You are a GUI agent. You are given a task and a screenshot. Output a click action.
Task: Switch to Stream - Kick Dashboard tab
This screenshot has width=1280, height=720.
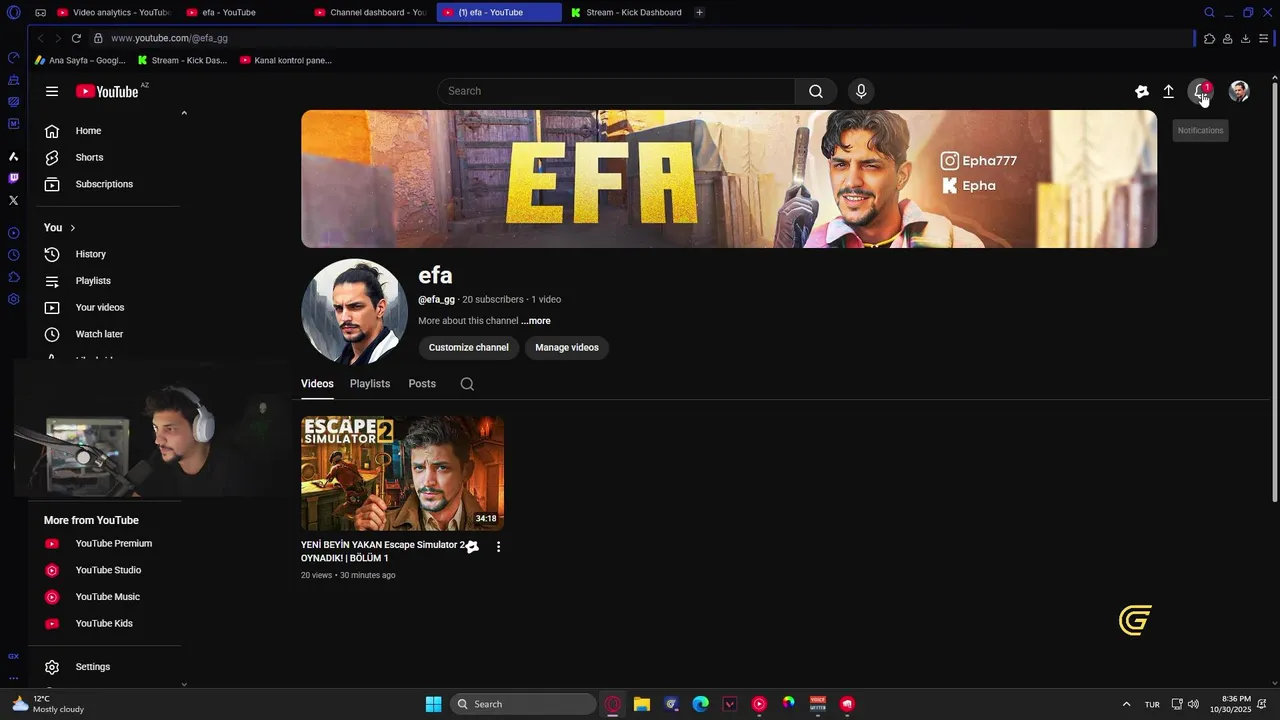point(626,12)
